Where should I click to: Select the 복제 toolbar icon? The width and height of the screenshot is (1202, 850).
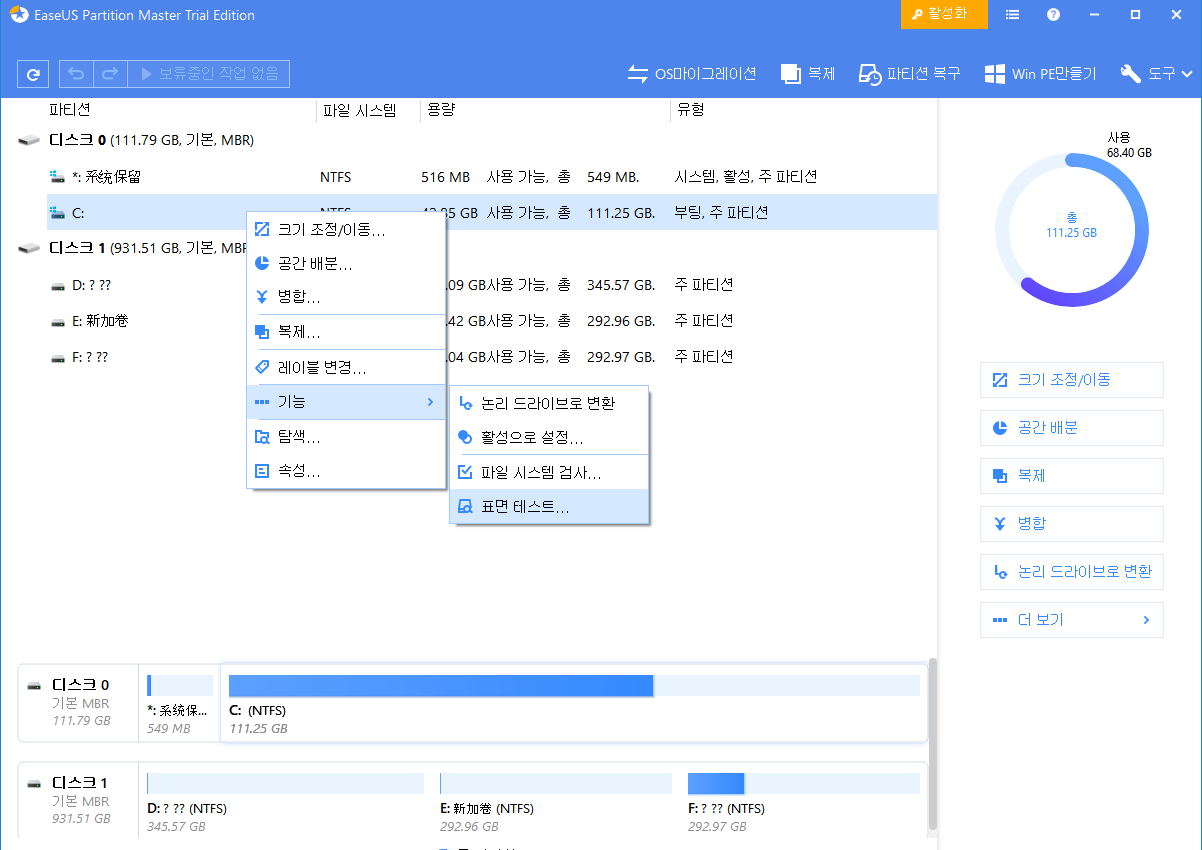pyautogui.click(x=808, y=73)
